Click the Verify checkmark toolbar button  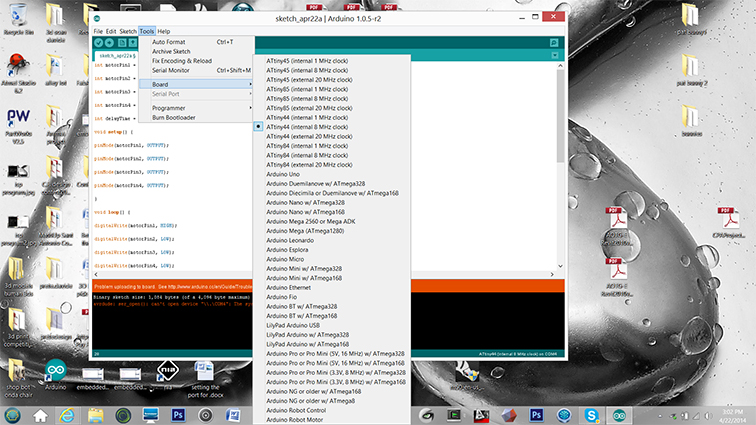tap(98, 43)
